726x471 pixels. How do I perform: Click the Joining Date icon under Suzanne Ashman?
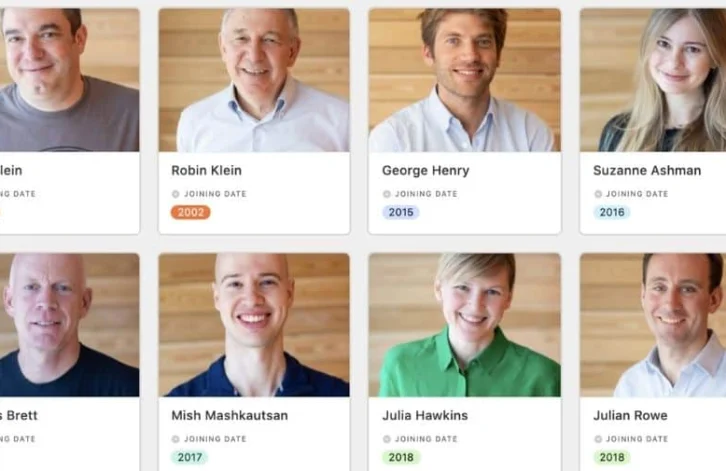click(598, 194)
